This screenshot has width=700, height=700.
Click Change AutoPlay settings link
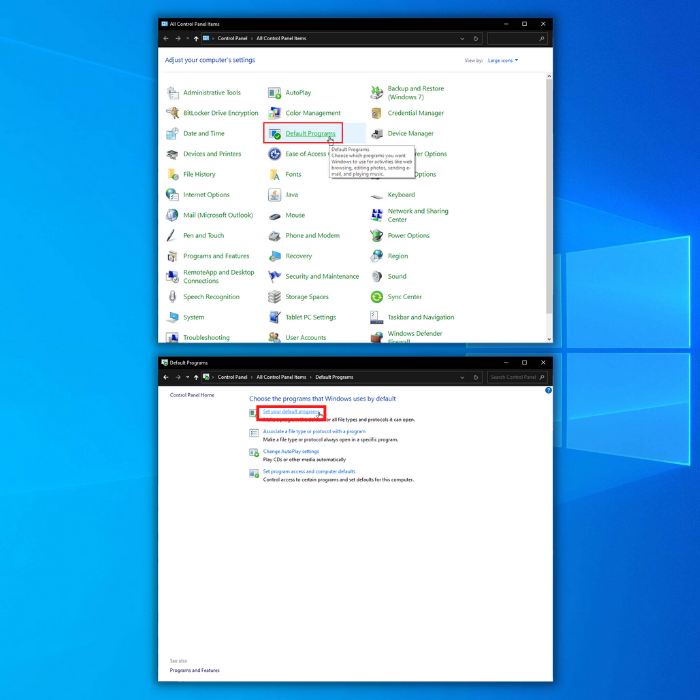pos(291,452)
